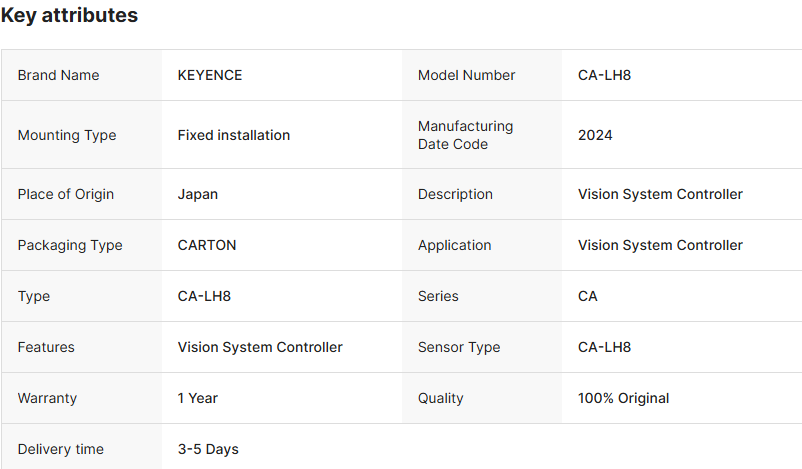Click the Delivery time label

[61, 449]
